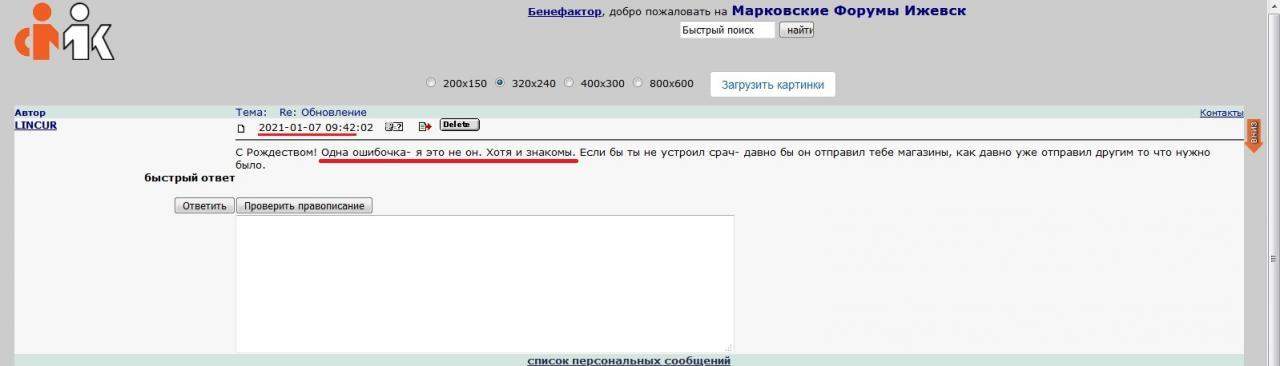This screenshot has height=366, width=1280.
Task: Select the 200x150 image size option
Action: 431,83
